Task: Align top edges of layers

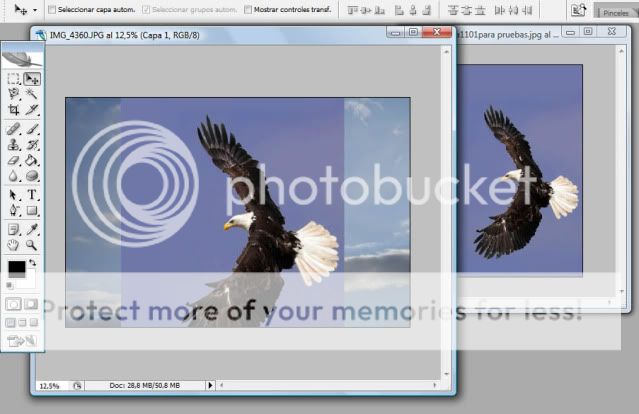Action: pos(352,10)
